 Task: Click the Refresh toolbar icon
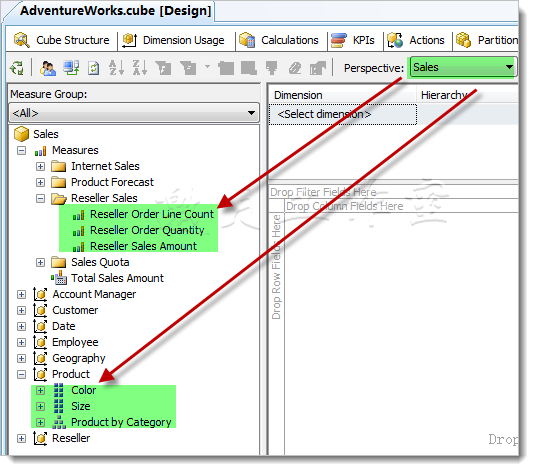coord(94,68)
